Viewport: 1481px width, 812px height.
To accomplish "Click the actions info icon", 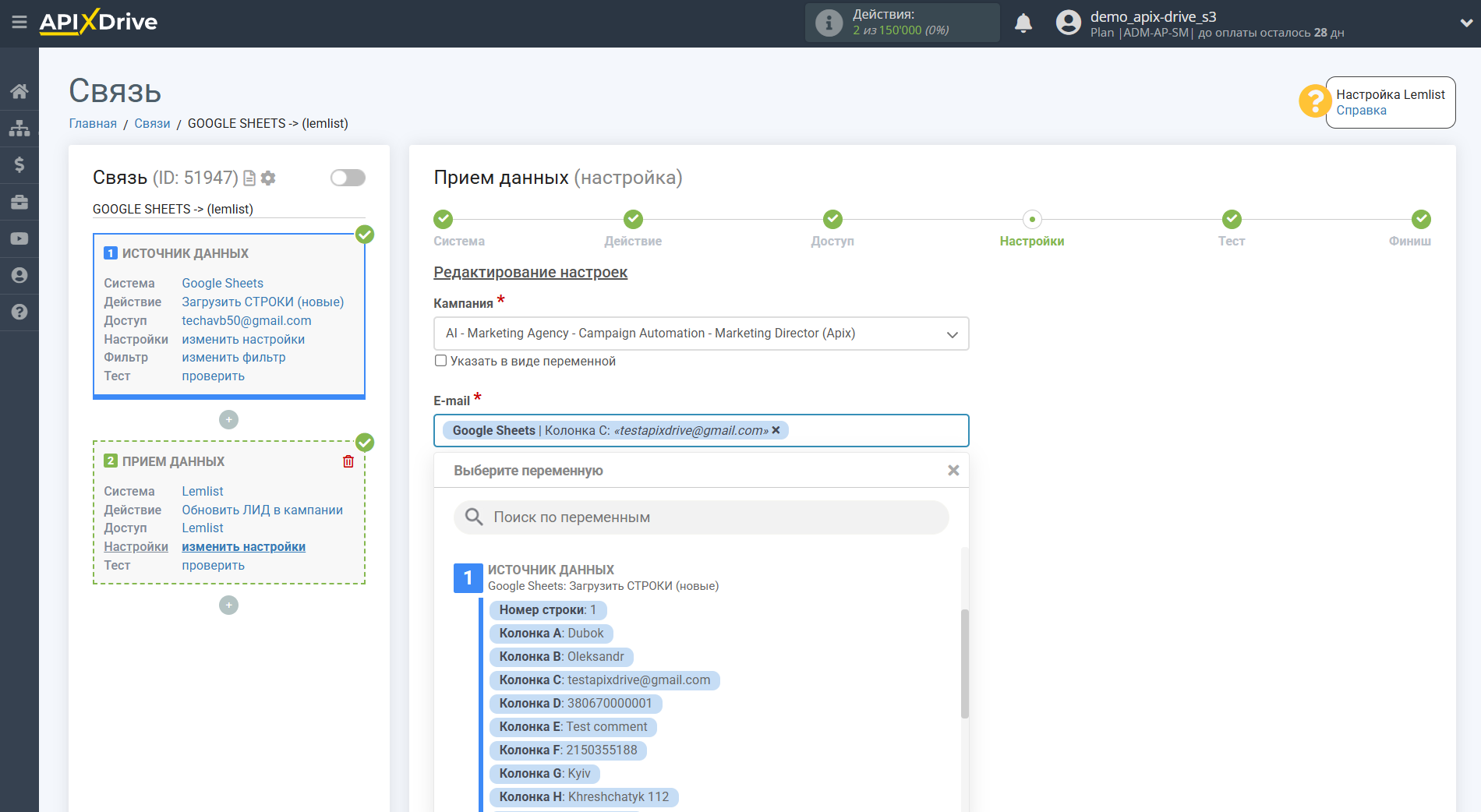I will [x=829, y=23].
